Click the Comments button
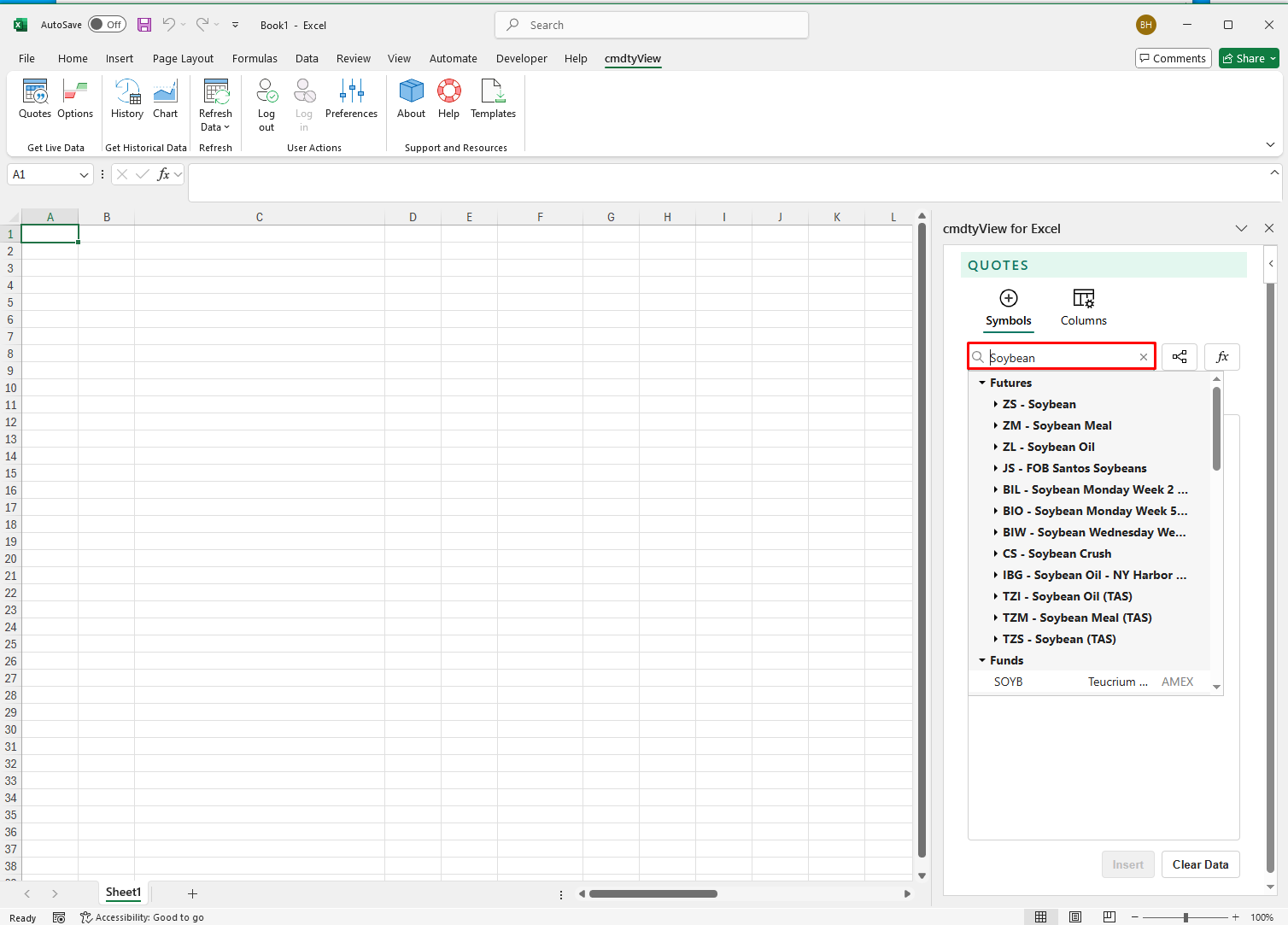Image resolution: width=1288 pixels, height=925 pixels. (1173, 58)
